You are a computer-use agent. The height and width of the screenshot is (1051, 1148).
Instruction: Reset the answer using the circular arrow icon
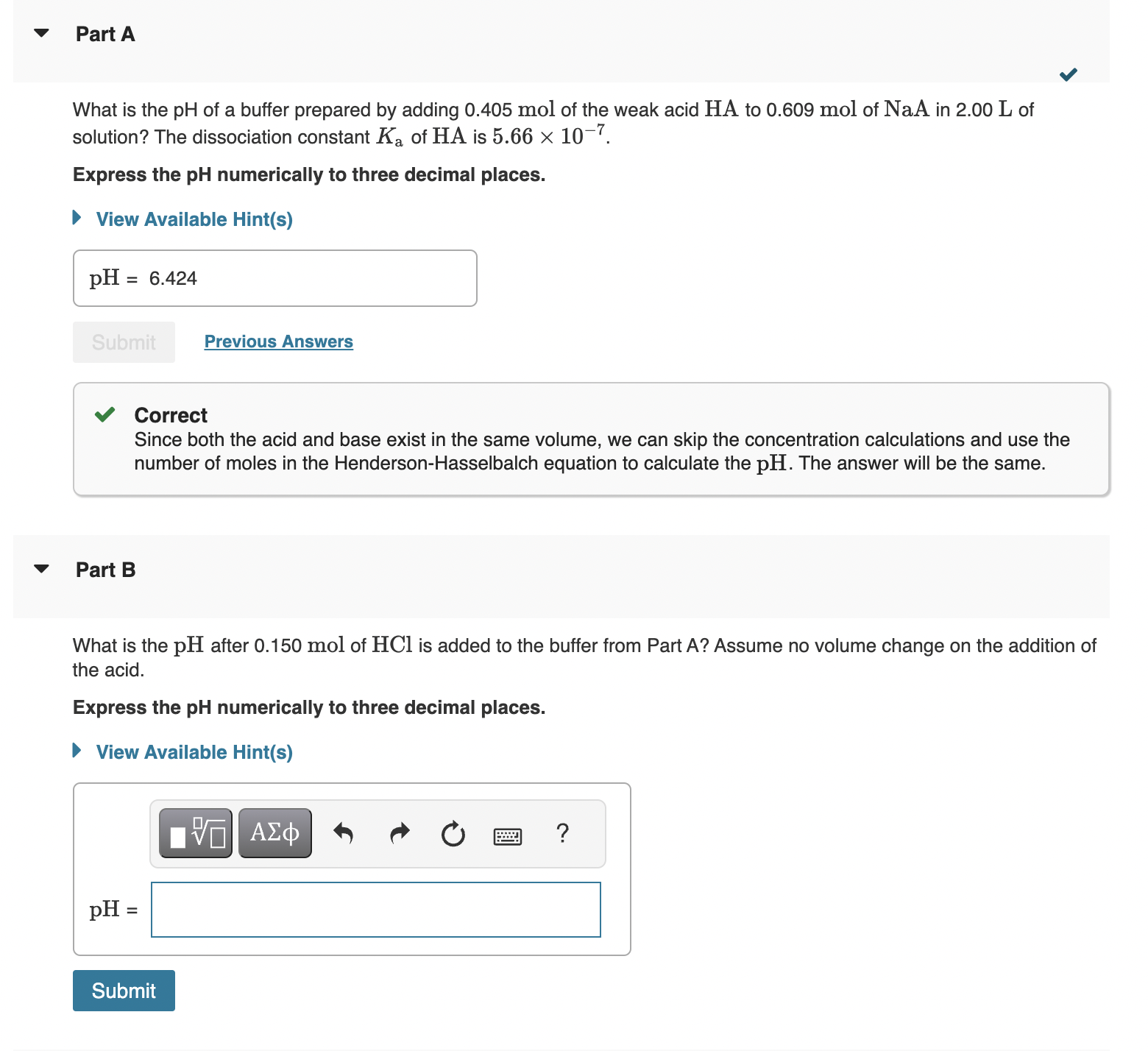[453, 834]
